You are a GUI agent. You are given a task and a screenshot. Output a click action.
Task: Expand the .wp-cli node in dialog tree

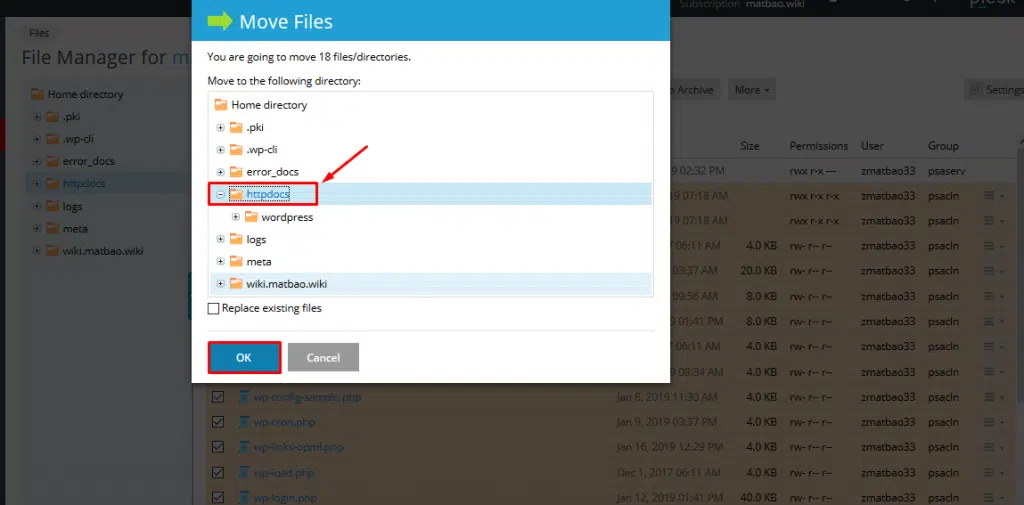point(221,150)
